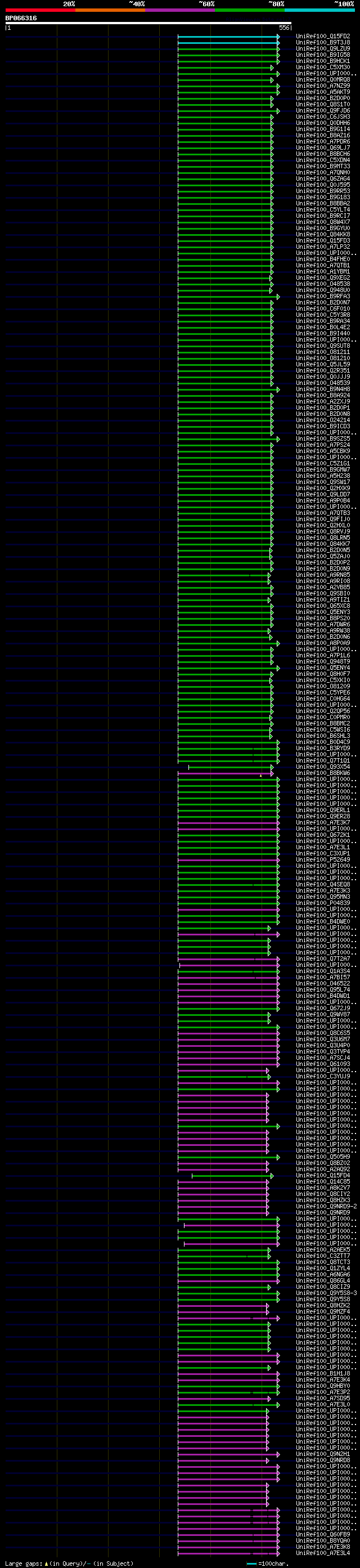Select the UniRef100_Q69LJ7 label
Viewport: 360px width, 1568px height.
coord(323,148)
